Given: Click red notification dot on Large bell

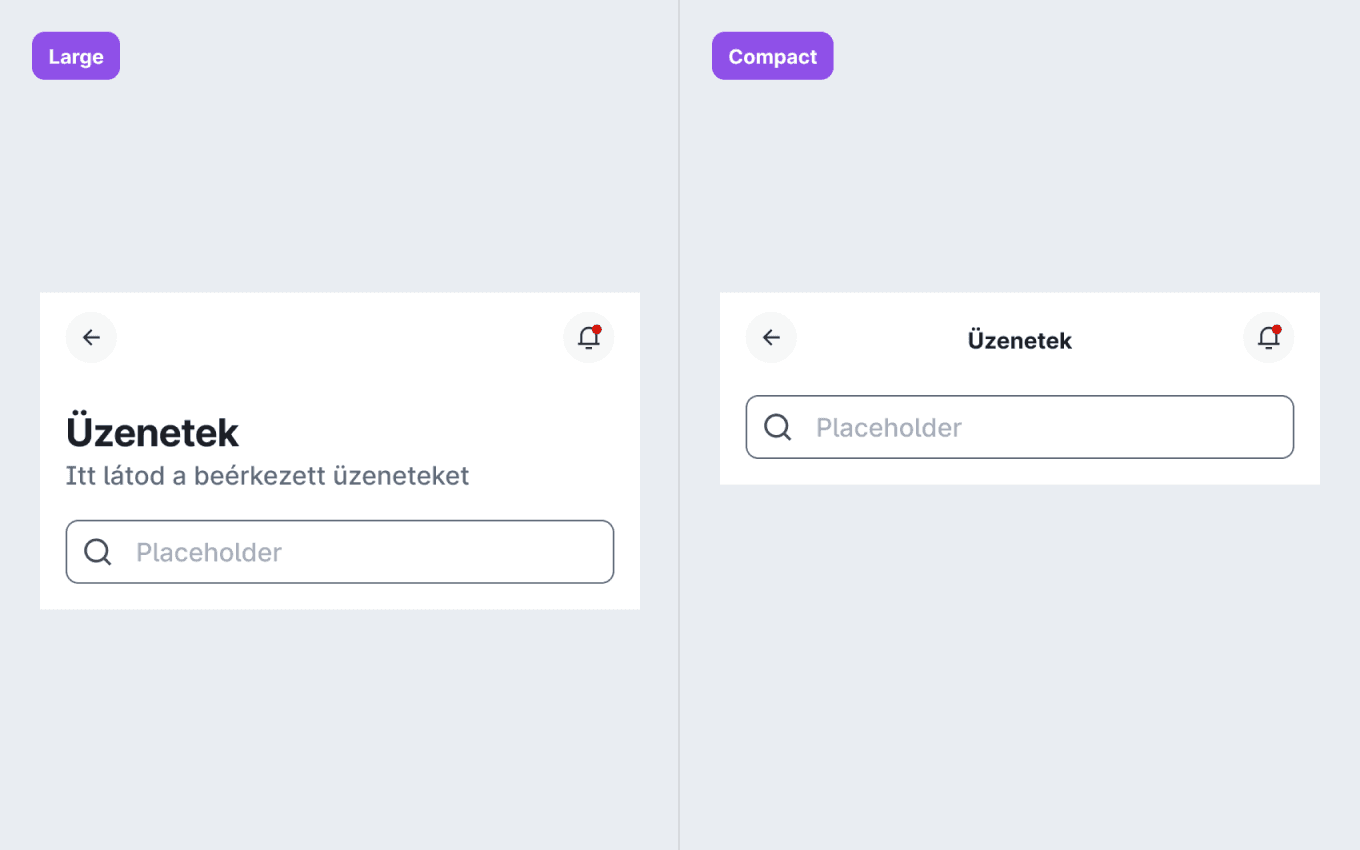Looking at the screenshot, I should coord(597,329).
